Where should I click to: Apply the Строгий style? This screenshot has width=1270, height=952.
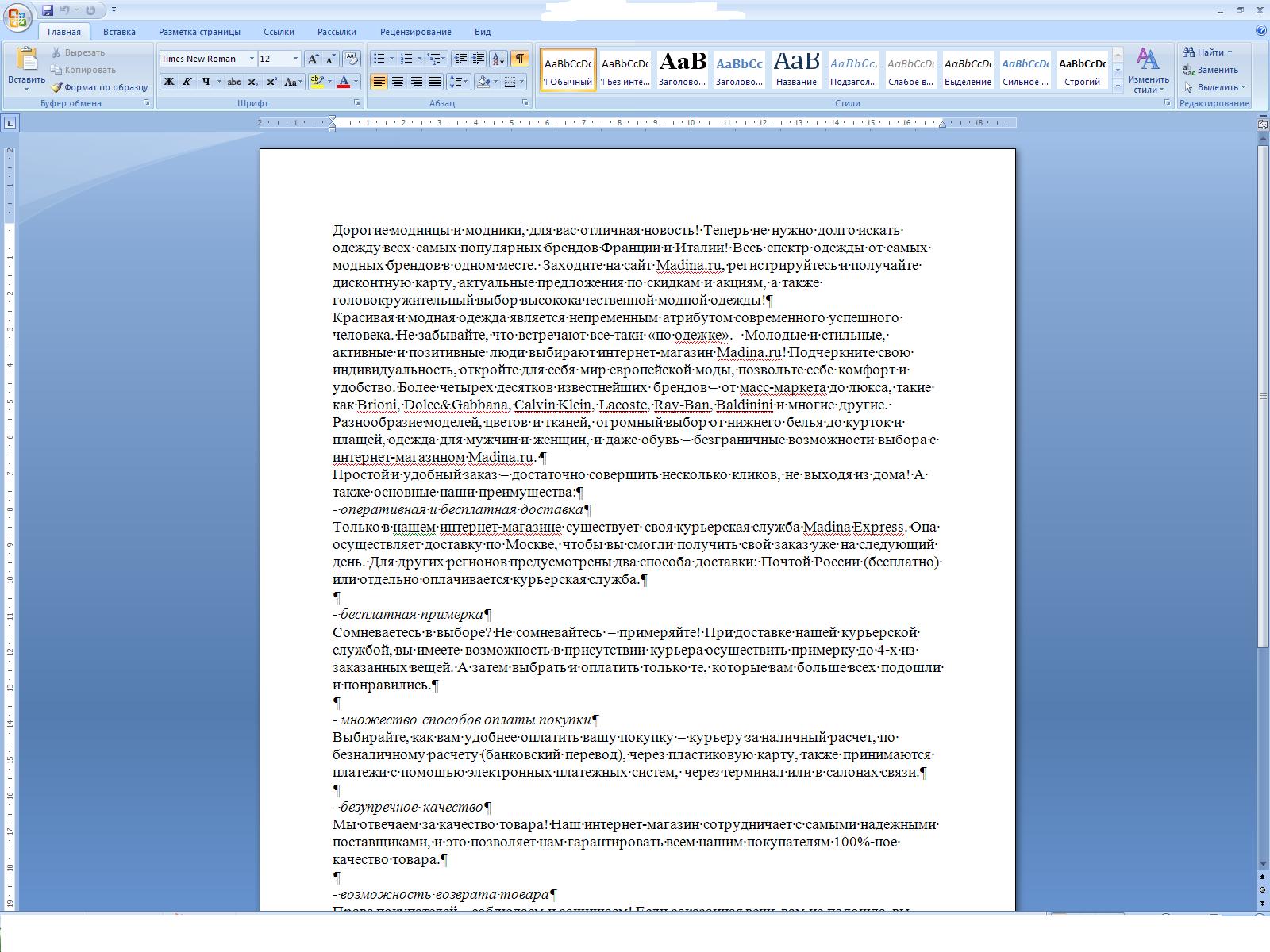click(1082, 70)
